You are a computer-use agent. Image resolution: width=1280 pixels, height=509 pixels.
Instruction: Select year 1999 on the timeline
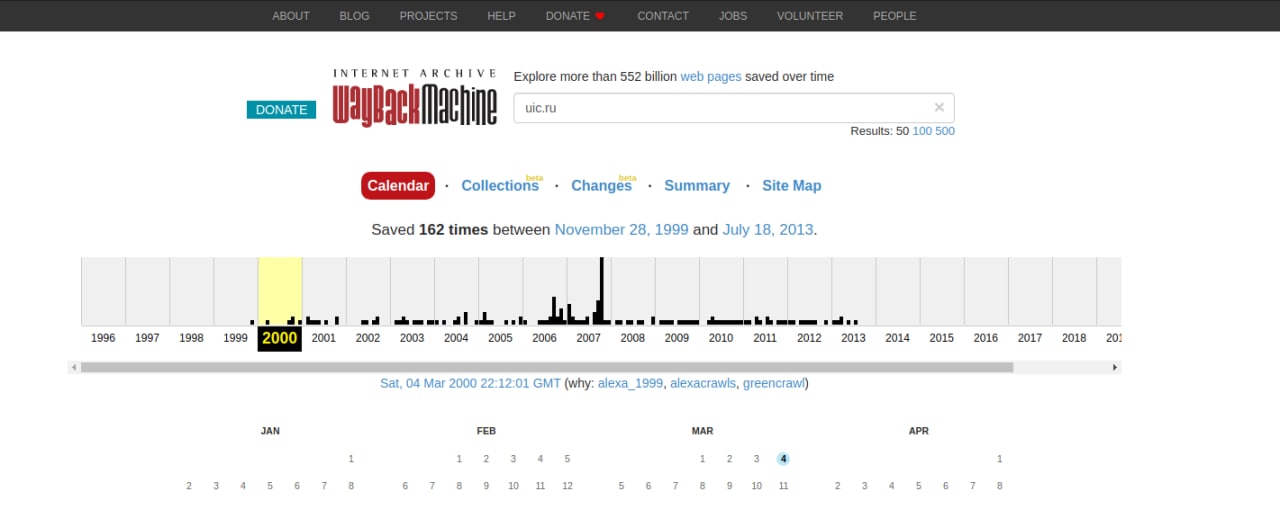pos(235,338)
